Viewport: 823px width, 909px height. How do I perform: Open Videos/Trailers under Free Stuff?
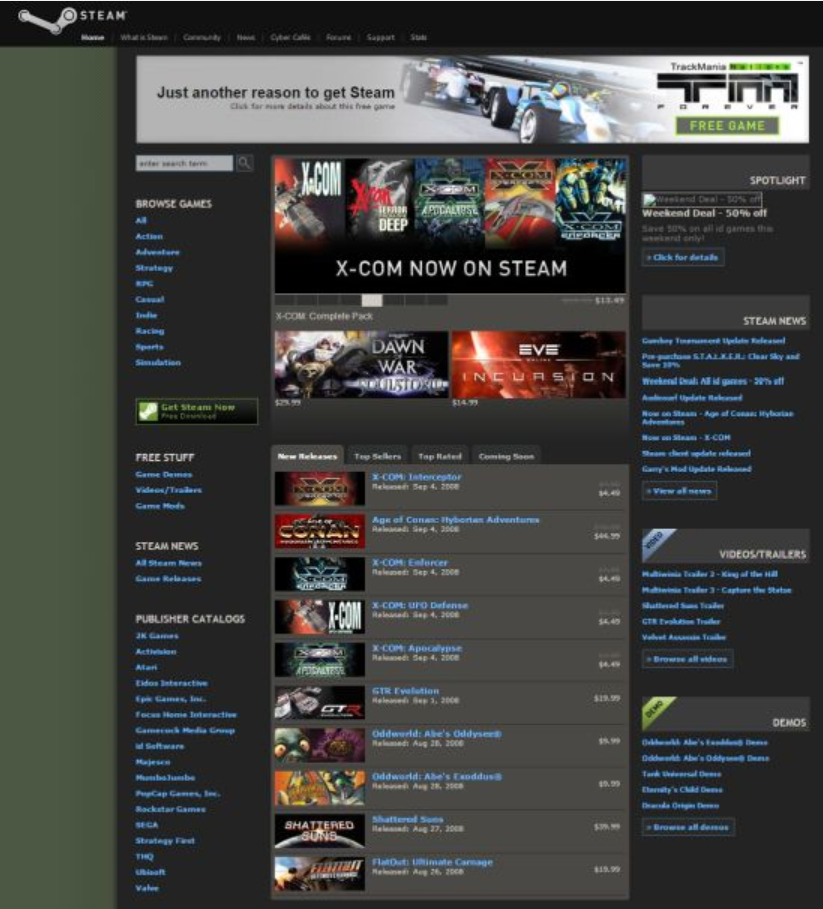point(169,490)
